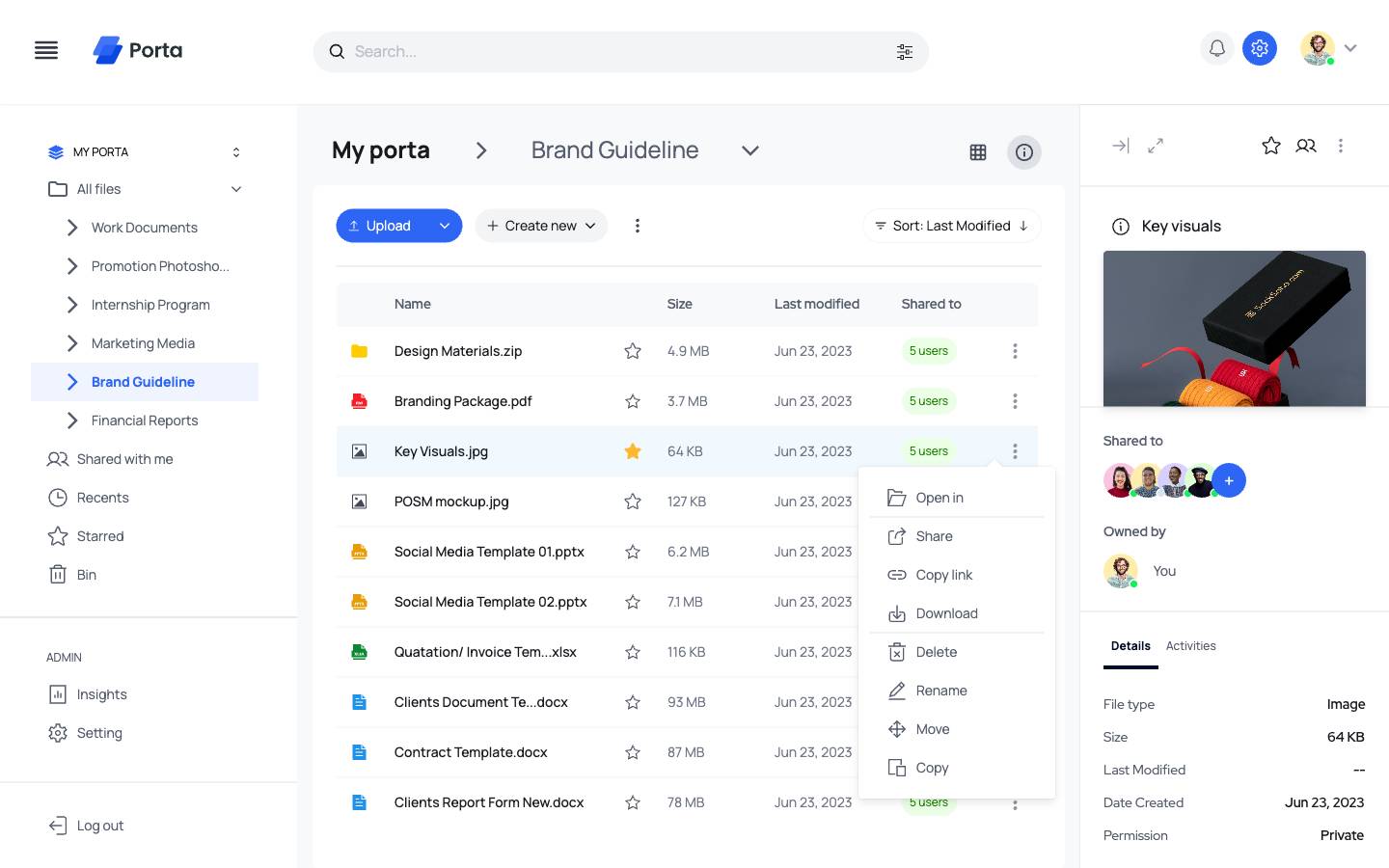Expand the Work Documents folder
The width and height of the screenshot is (1389, 868).
coord(72,228)
